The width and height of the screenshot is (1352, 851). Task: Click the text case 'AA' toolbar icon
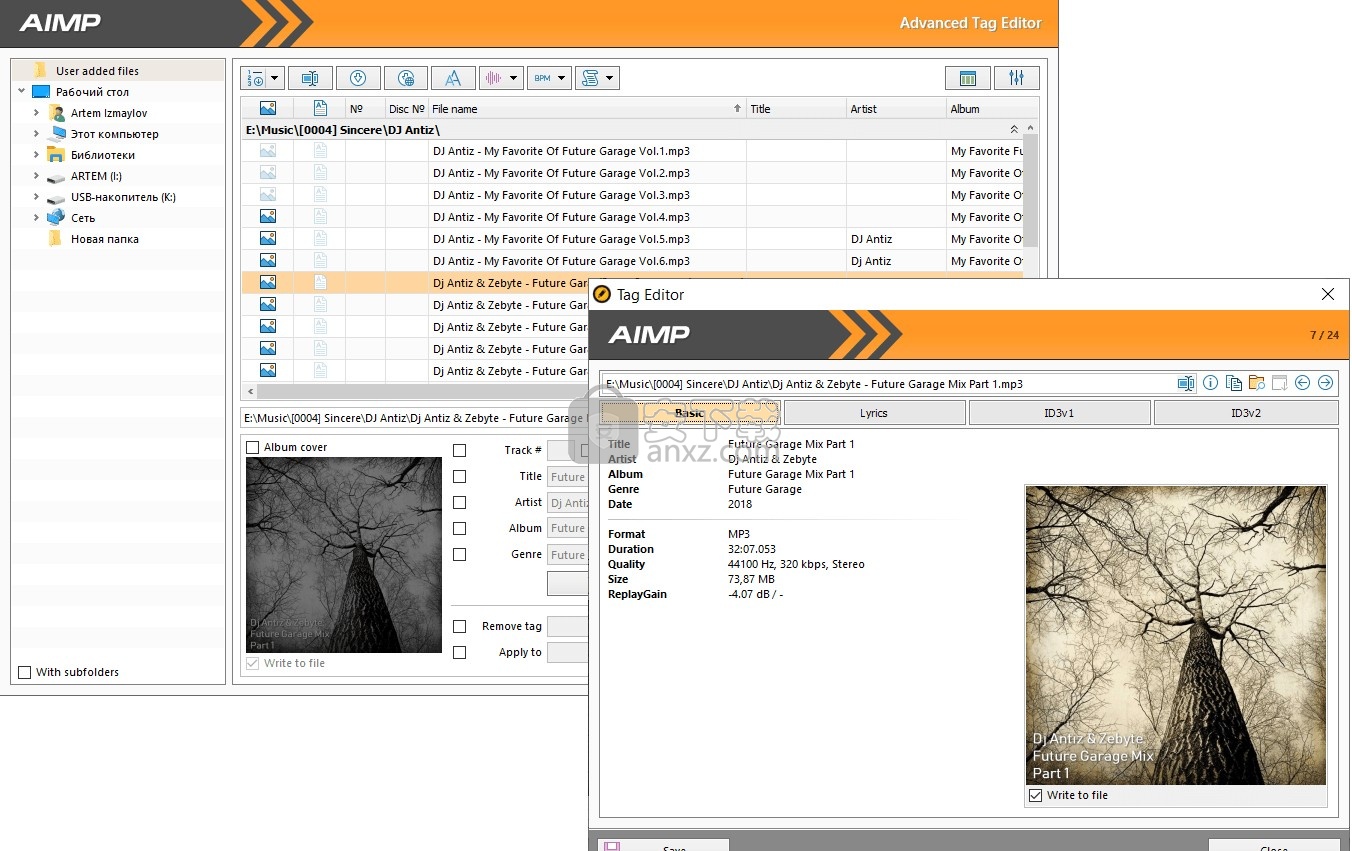[x=453, y=78]
